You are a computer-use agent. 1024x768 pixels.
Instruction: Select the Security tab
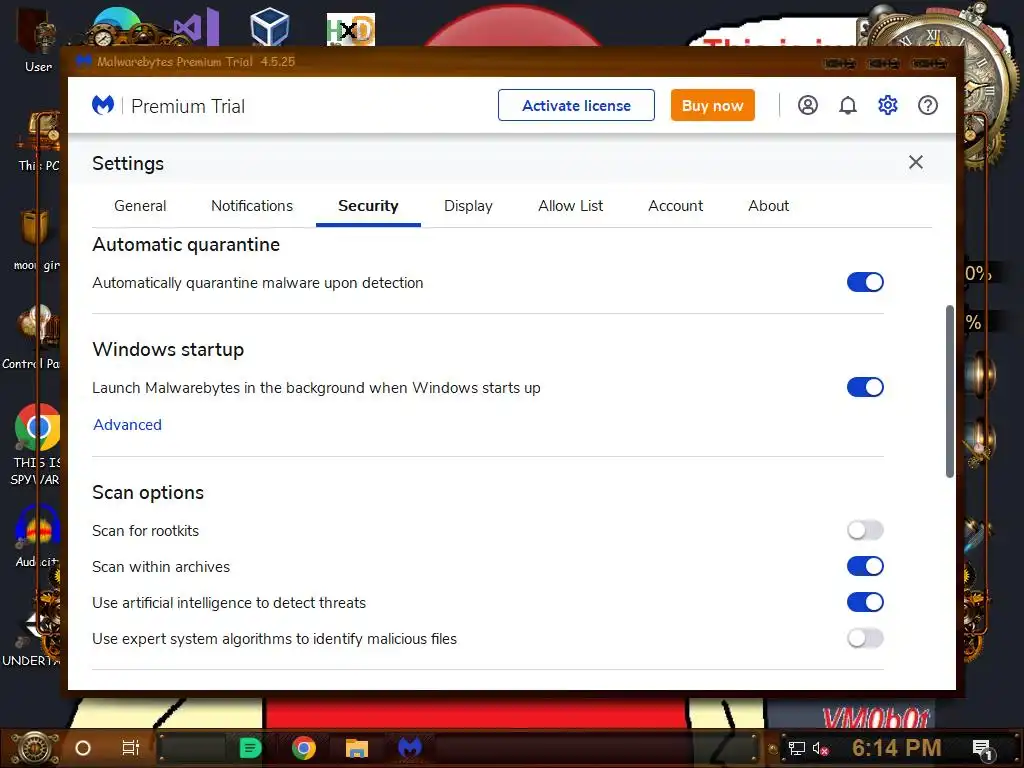click(368, 206)
